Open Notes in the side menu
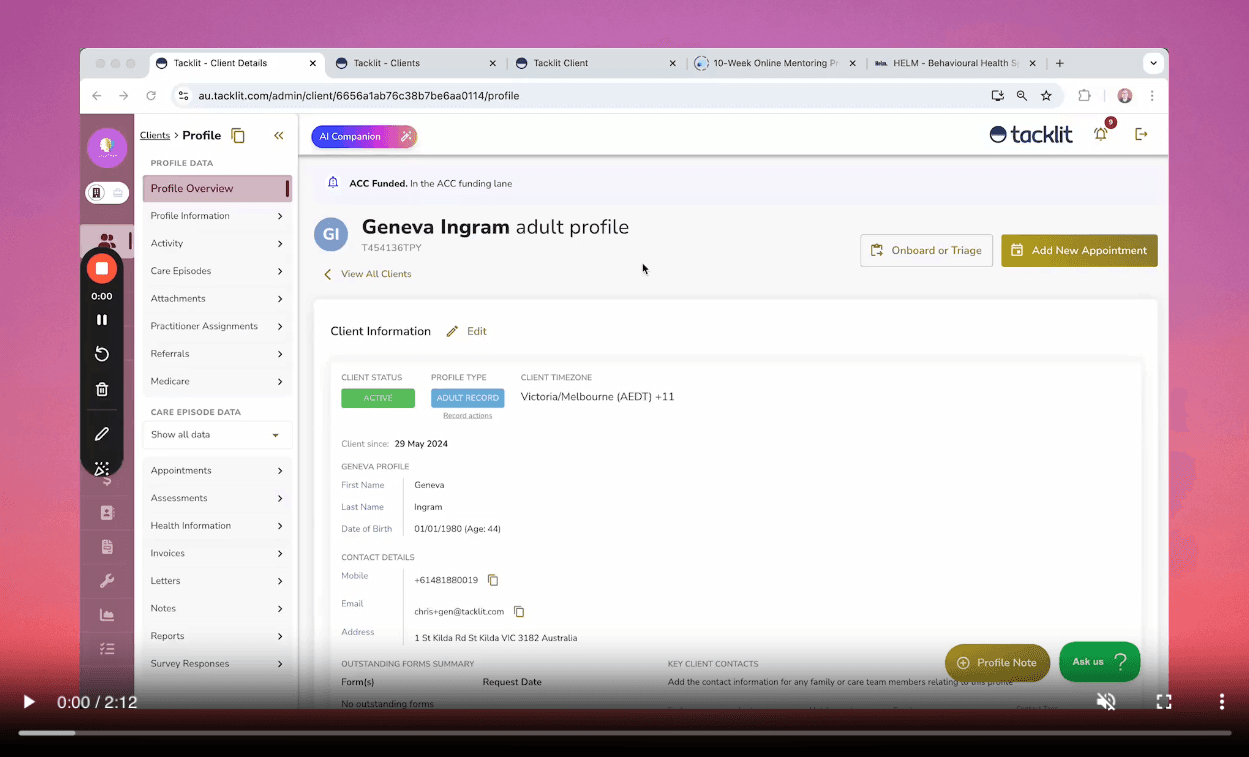 (217, 608)
